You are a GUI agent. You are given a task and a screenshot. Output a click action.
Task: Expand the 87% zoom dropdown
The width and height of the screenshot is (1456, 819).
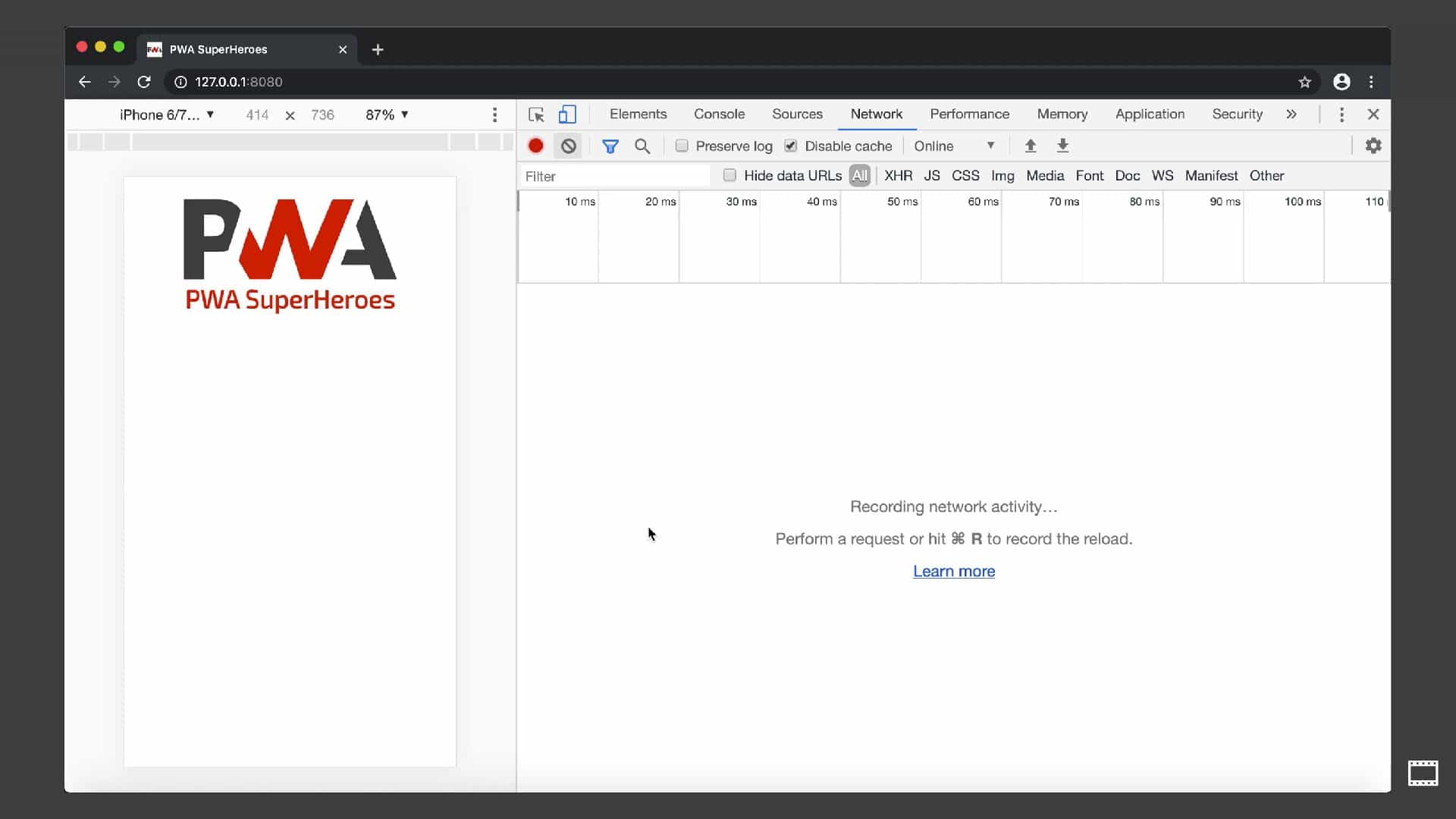(387, 115)
